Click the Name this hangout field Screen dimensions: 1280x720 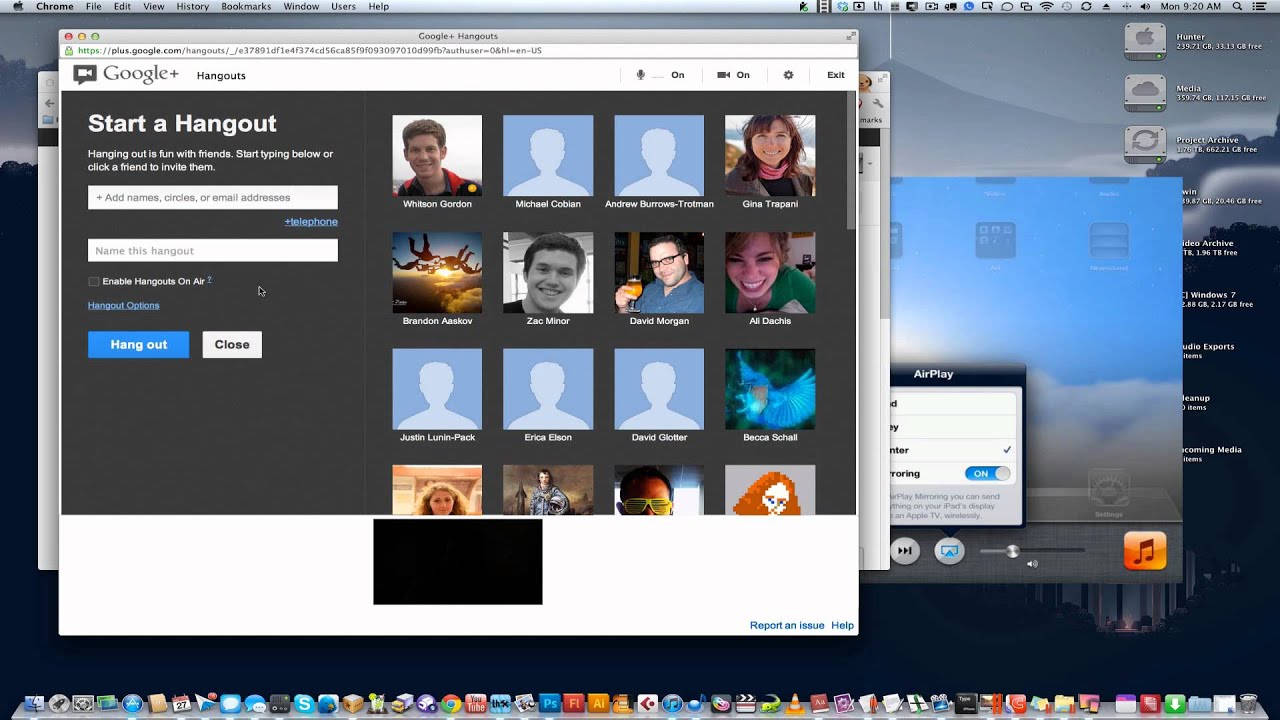click(x=213, y=250)
